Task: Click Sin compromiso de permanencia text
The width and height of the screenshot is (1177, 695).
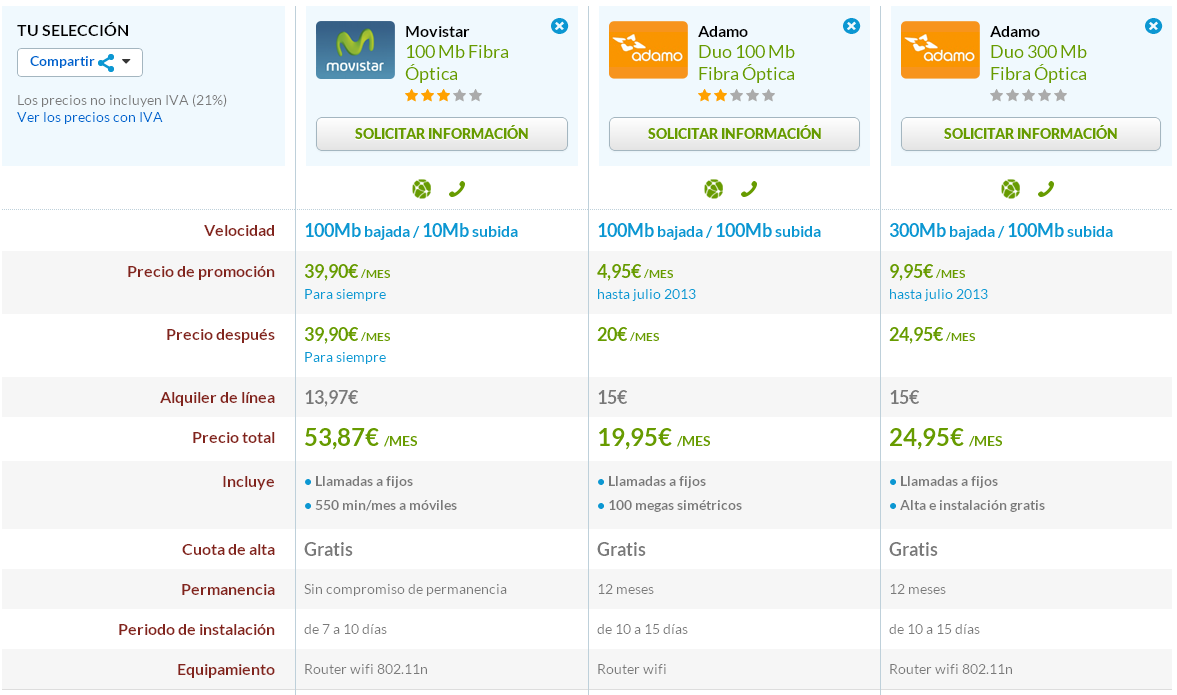Action: click(405, 589)
